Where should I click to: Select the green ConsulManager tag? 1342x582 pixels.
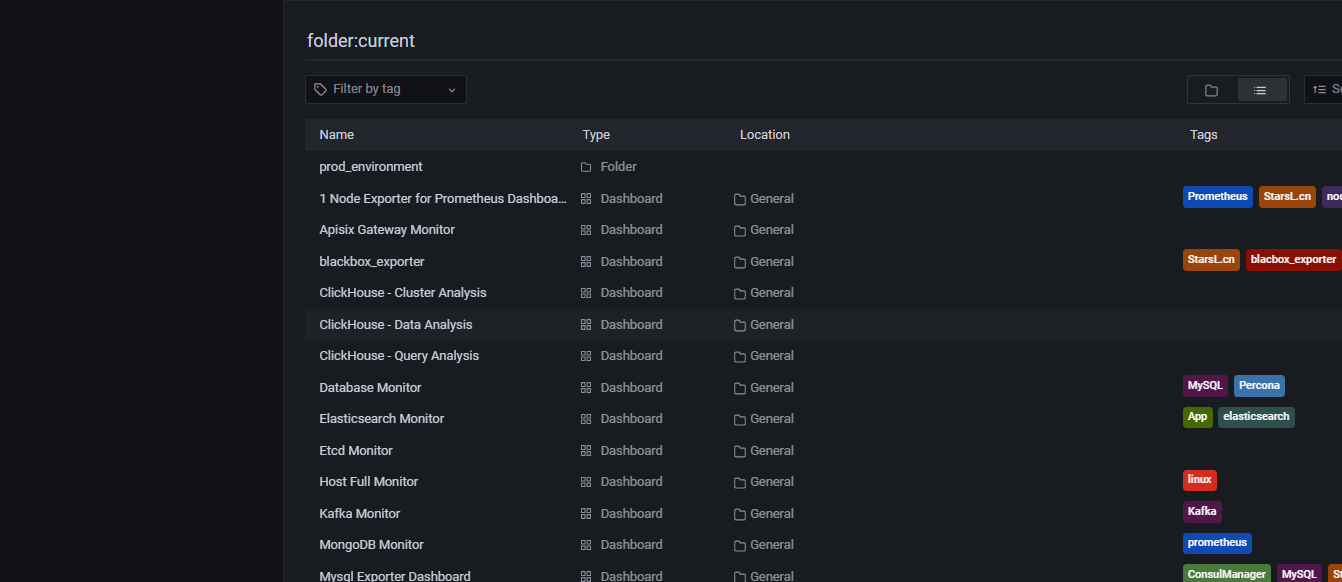(1226, 575)
